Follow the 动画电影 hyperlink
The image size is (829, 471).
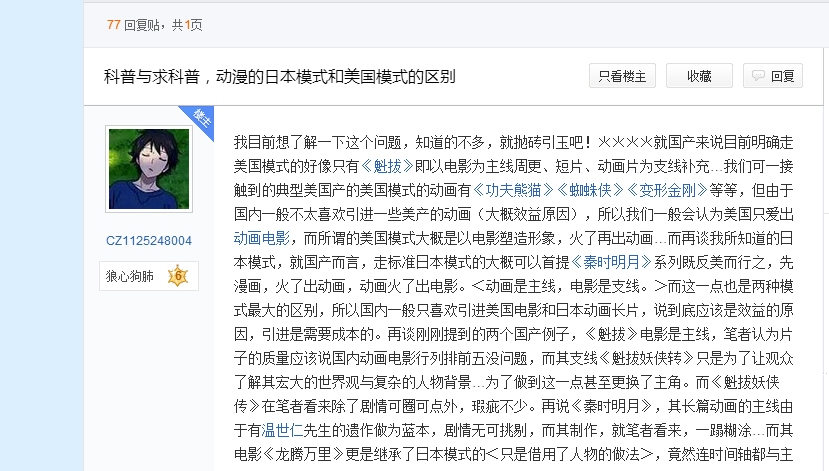pos(262,238)
